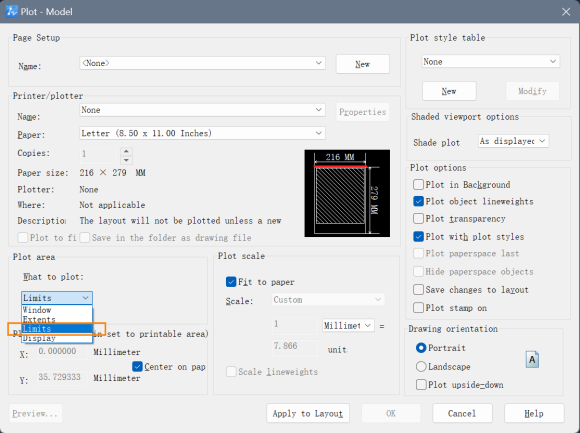Increase copies with the up spinner arrow

pos(127,151)
